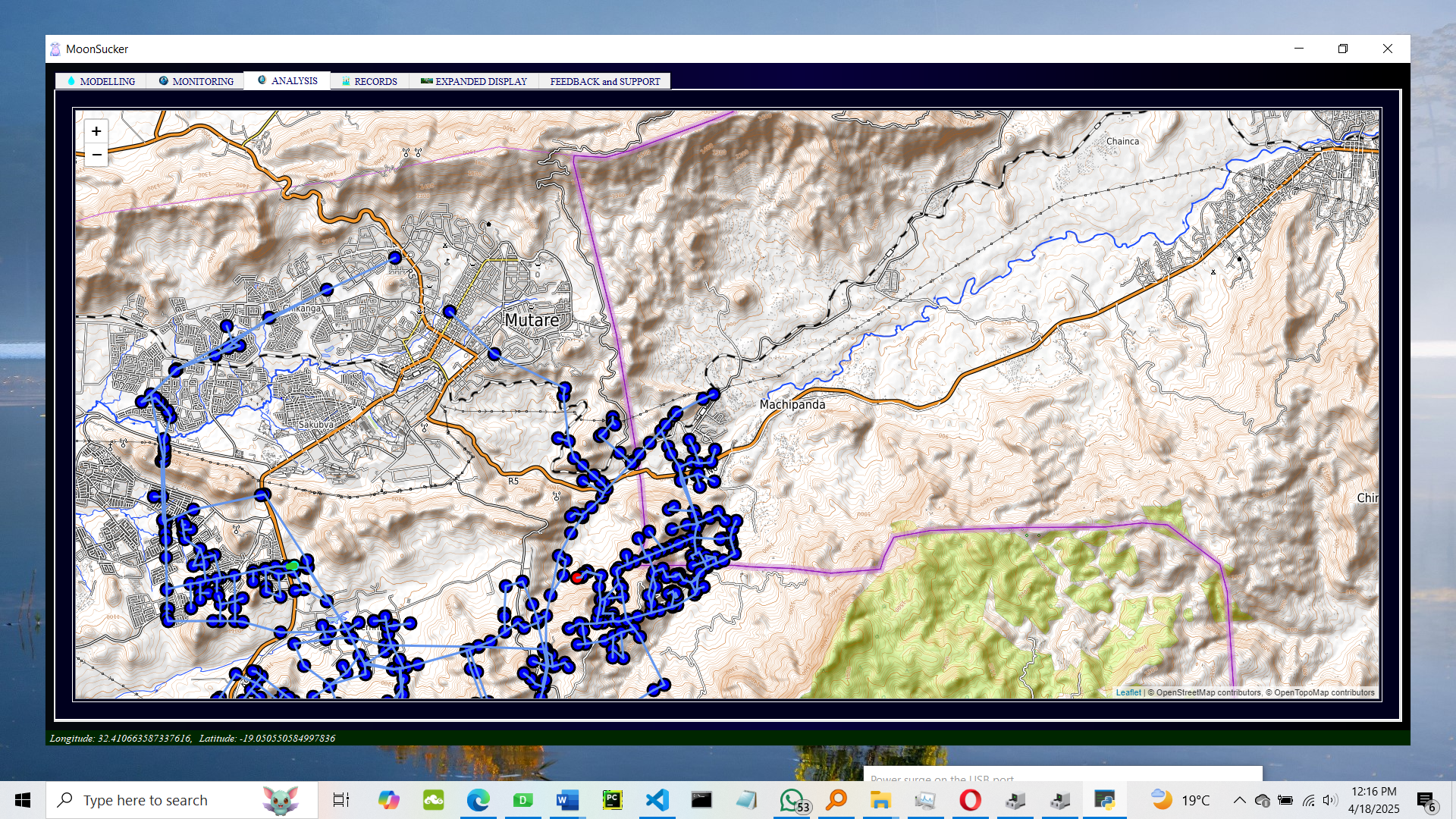Launch Visual Studio Code from the taskbar
Screen dimensions: 1456x819
click(657, 799)
